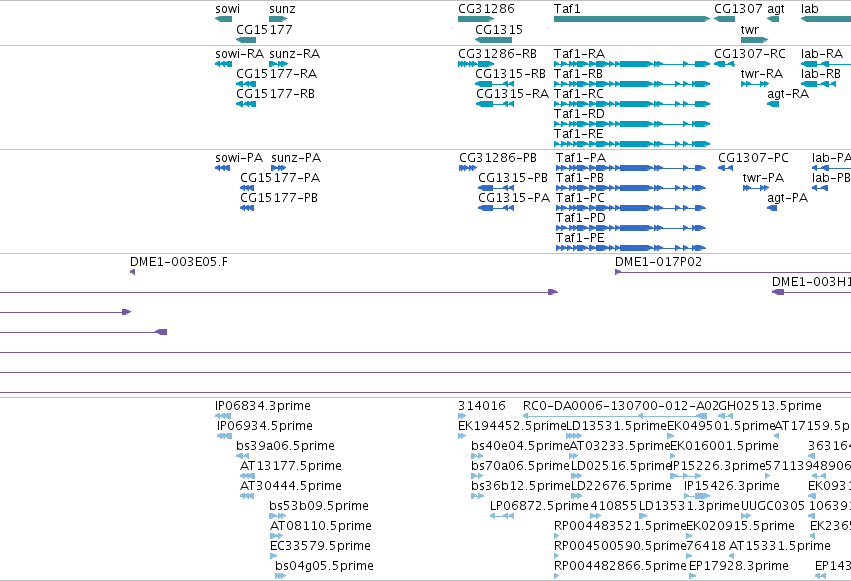This screenshot has height=581, width=851.
Task: Click transcript lab-RA
Action: (822, 54)
